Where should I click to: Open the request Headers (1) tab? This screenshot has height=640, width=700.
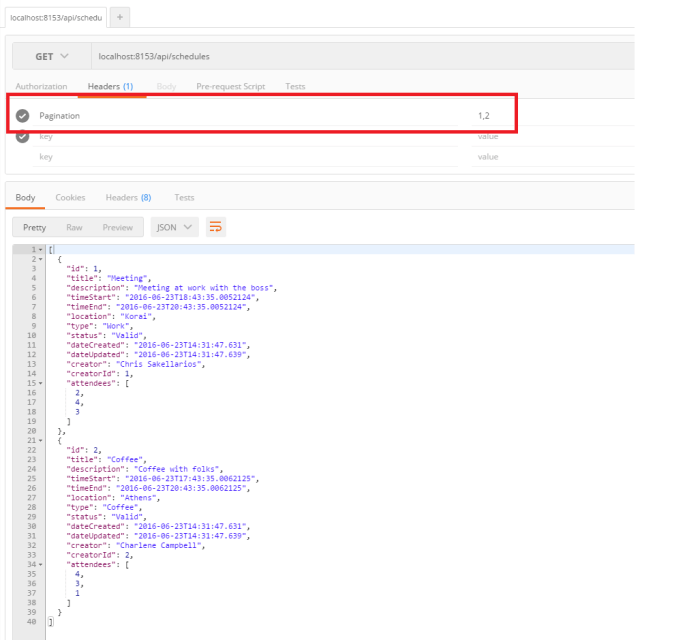pyautogui.click(x=111, y=87)
